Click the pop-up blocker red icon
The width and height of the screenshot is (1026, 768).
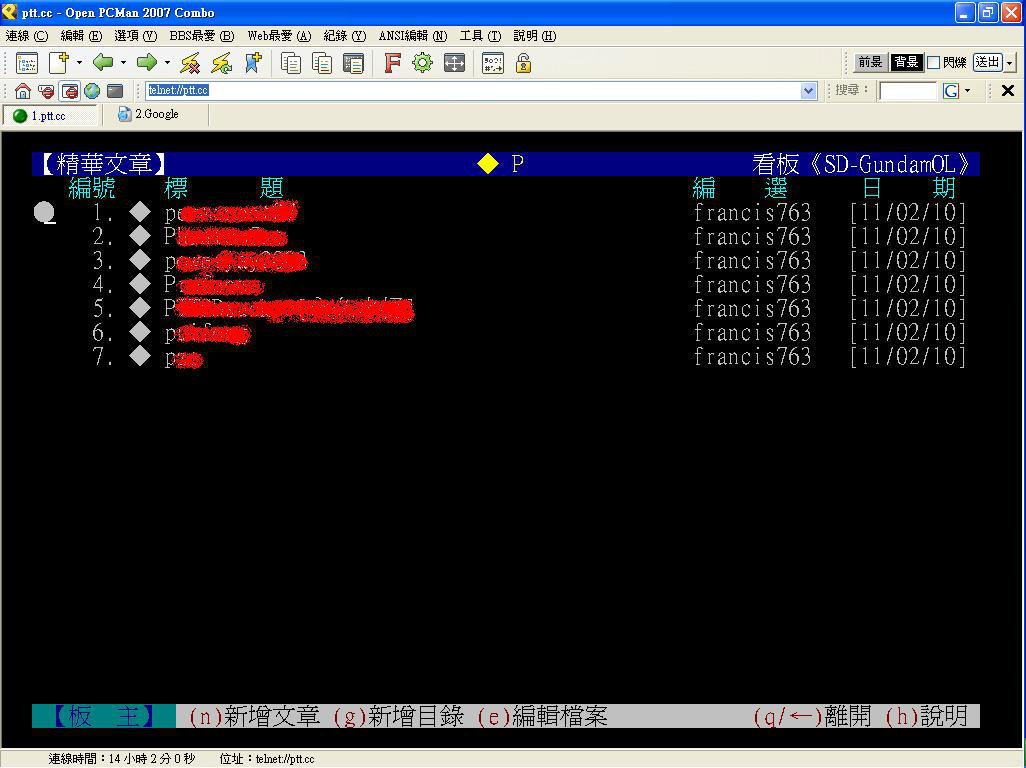click(46, 91)
